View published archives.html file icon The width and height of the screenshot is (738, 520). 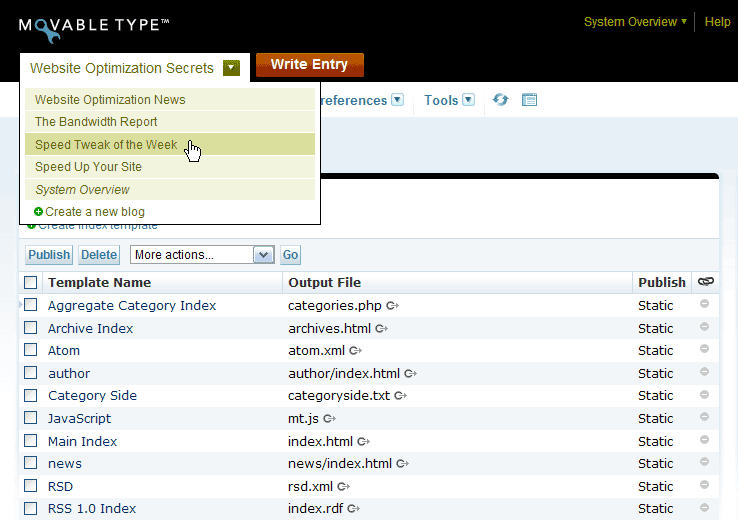pyautogui.click(x=382, y=328)
